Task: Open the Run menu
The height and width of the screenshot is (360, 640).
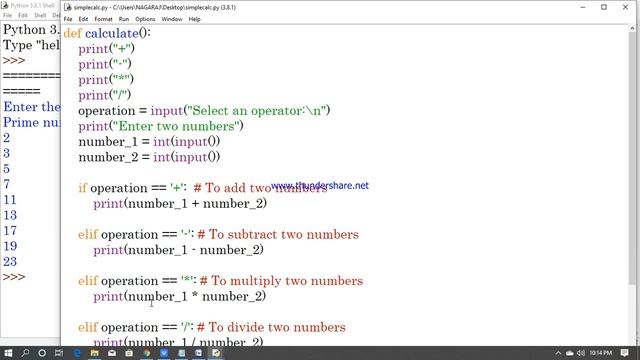Action: tap(124, 19)
